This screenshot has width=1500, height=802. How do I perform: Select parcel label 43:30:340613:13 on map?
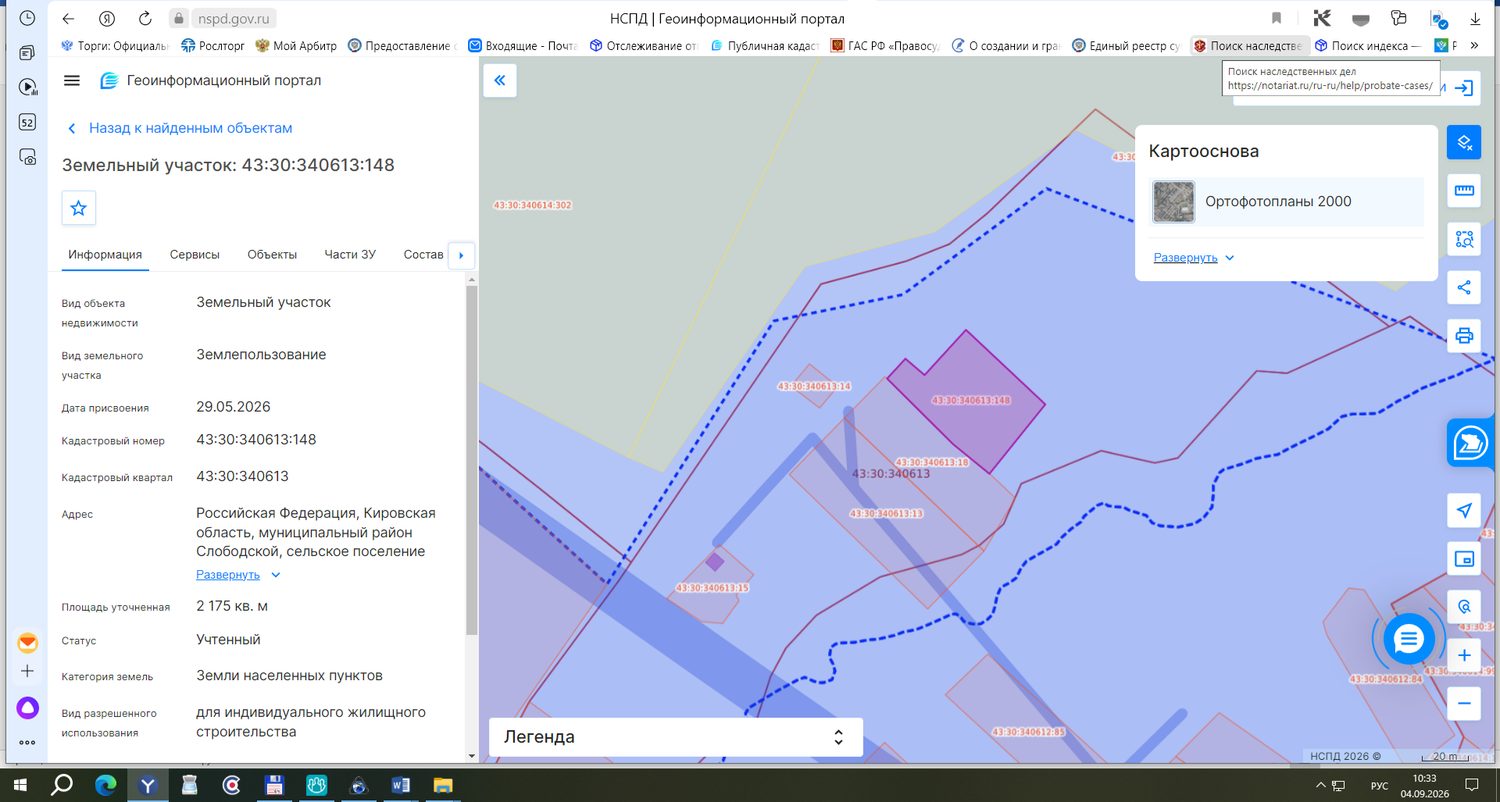pyautogui.click(x=886, y=513)
